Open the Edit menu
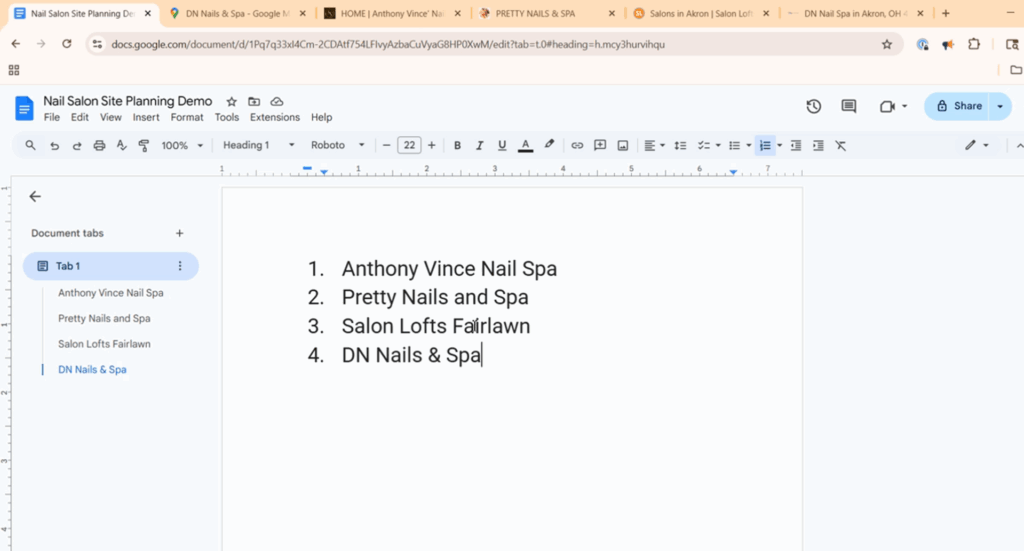Image resolution: width=1024 pixels, height=551 pixels. click(x=80, y=118)
